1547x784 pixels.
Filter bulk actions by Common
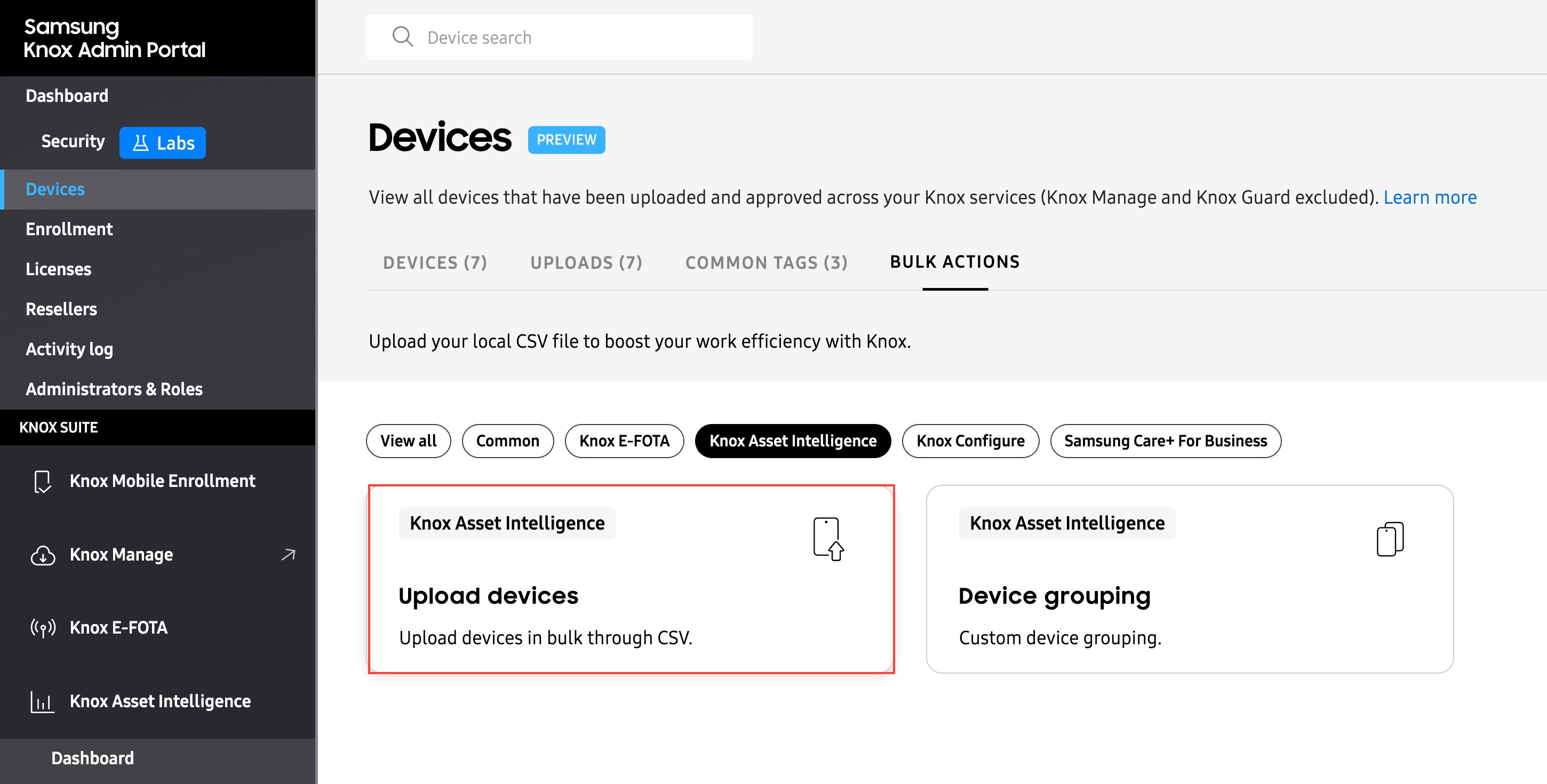coord(508,441)
